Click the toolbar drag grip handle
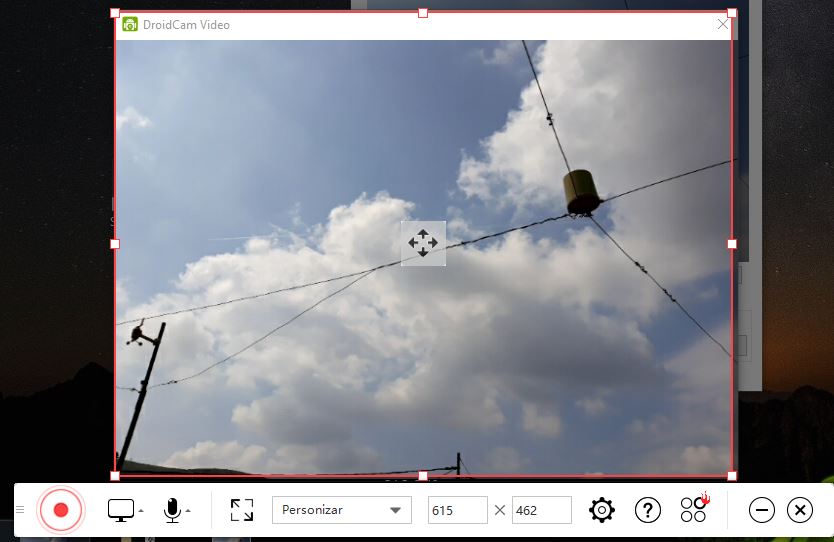Screen dimensions: 834x542 [20, 510]
